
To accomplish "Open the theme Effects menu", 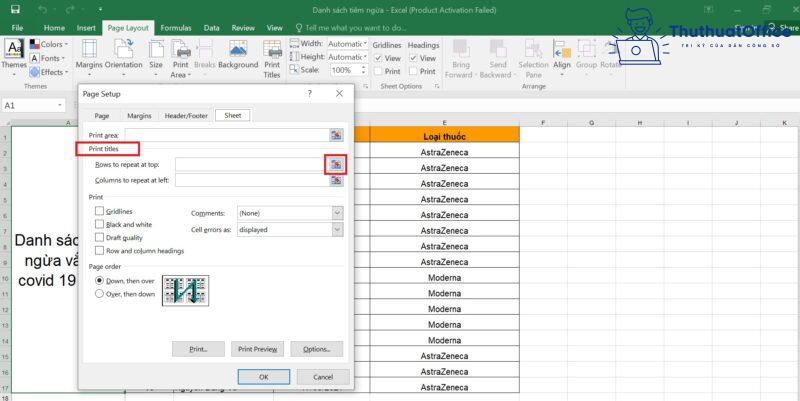I will 49,72.
